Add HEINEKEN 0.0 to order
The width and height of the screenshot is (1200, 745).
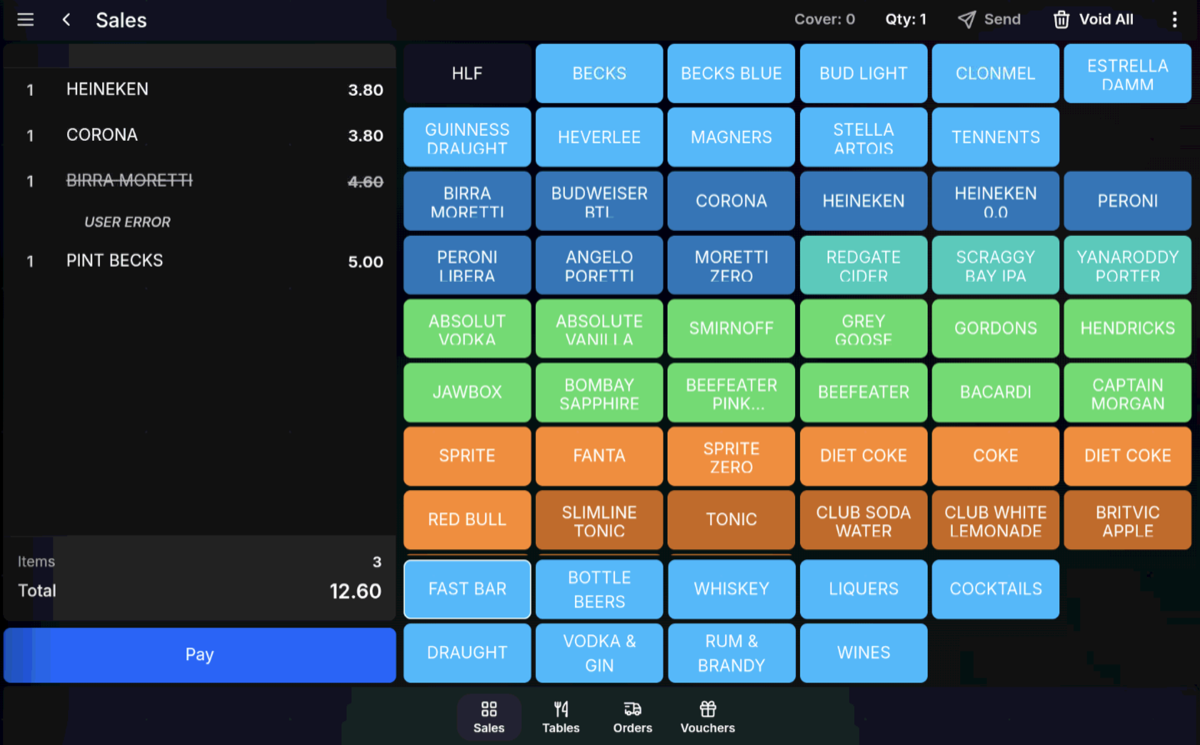pos(995,201)
